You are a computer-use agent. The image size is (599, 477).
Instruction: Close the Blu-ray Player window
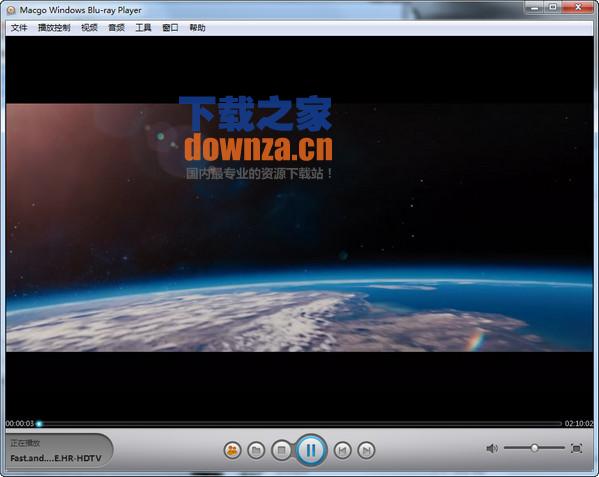point(578,7)
